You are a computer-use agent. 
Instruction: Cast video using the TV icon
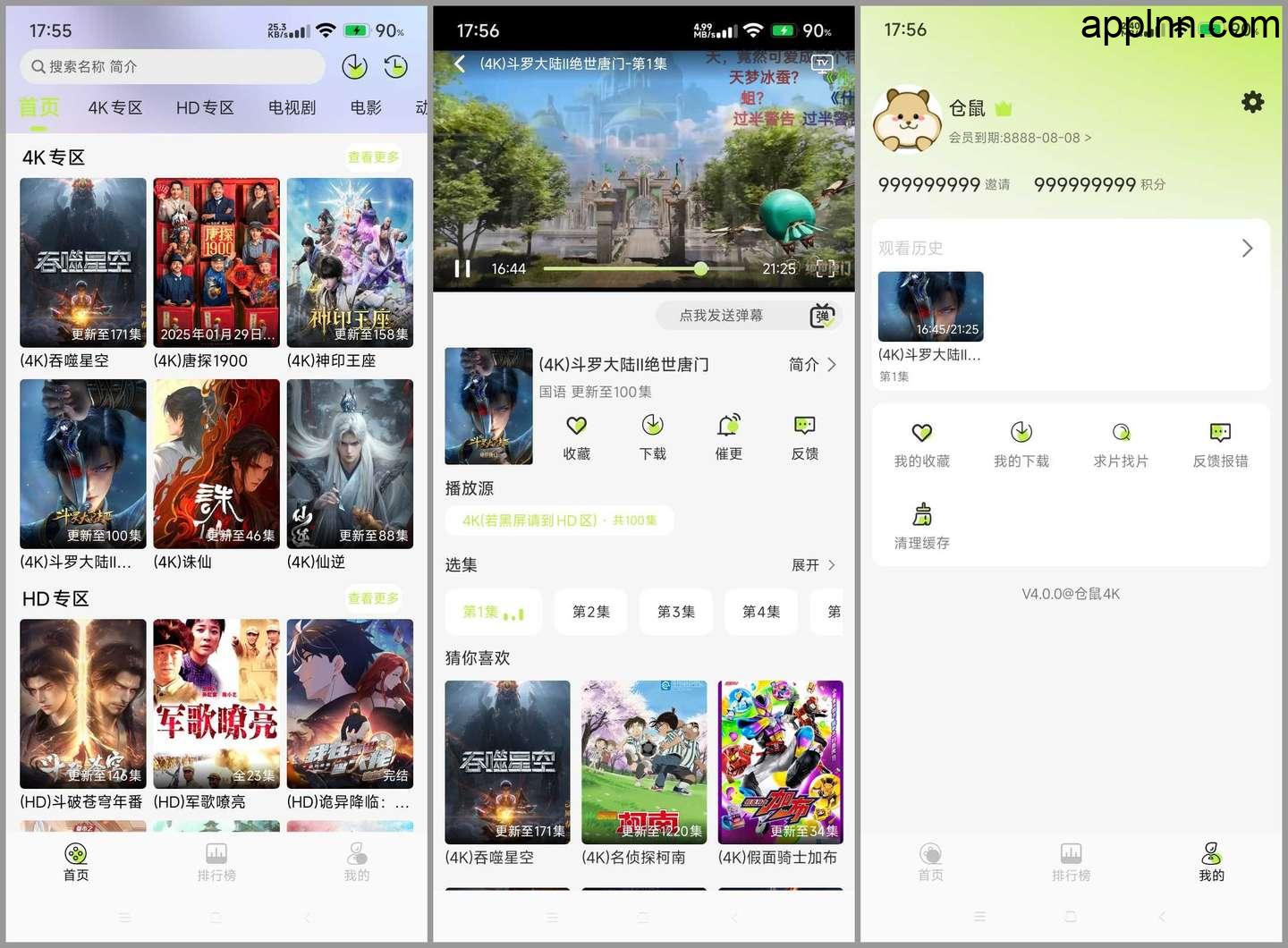click(822, 63)
